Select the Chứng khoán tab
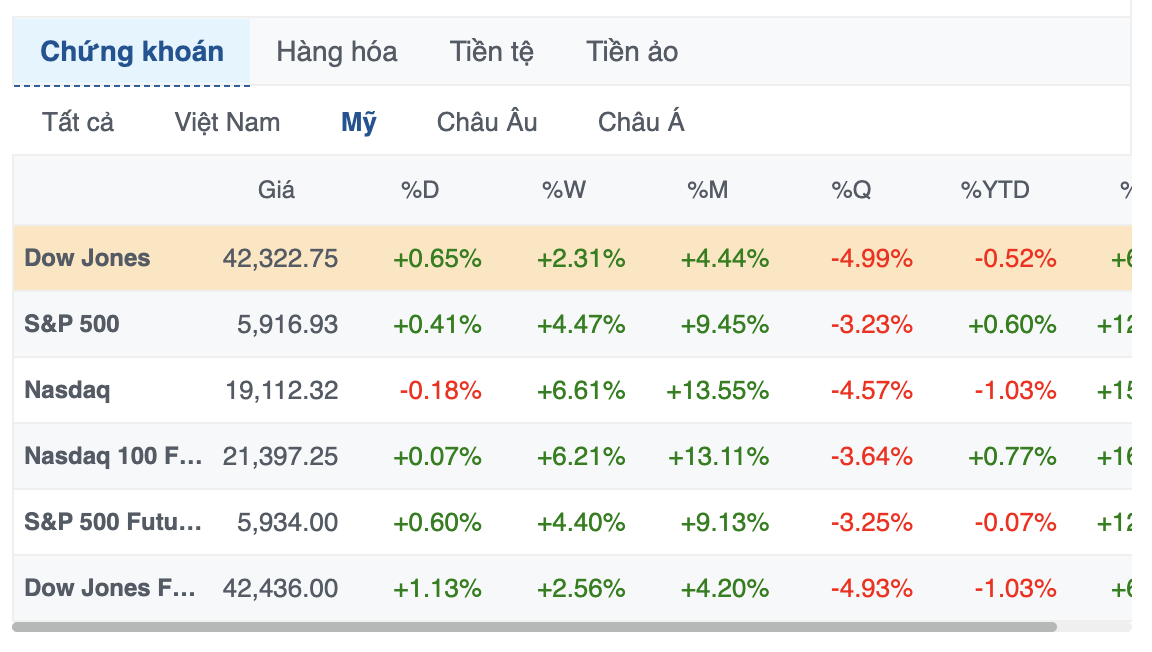The height and width of the screenshot is (652, 1152). (x=132, y=52)
